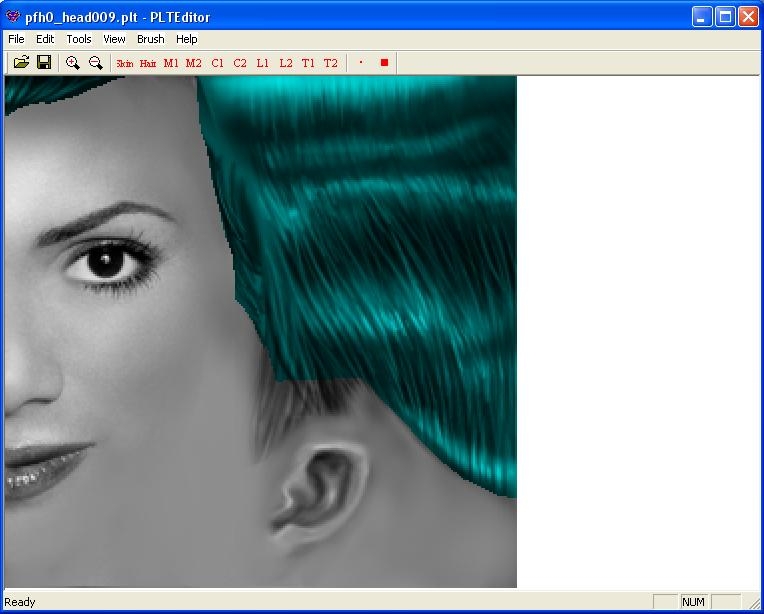This screenshot has height=614, width=764.
Task: Zoom out with the magnifier minus icon
Action: point(96,63)
